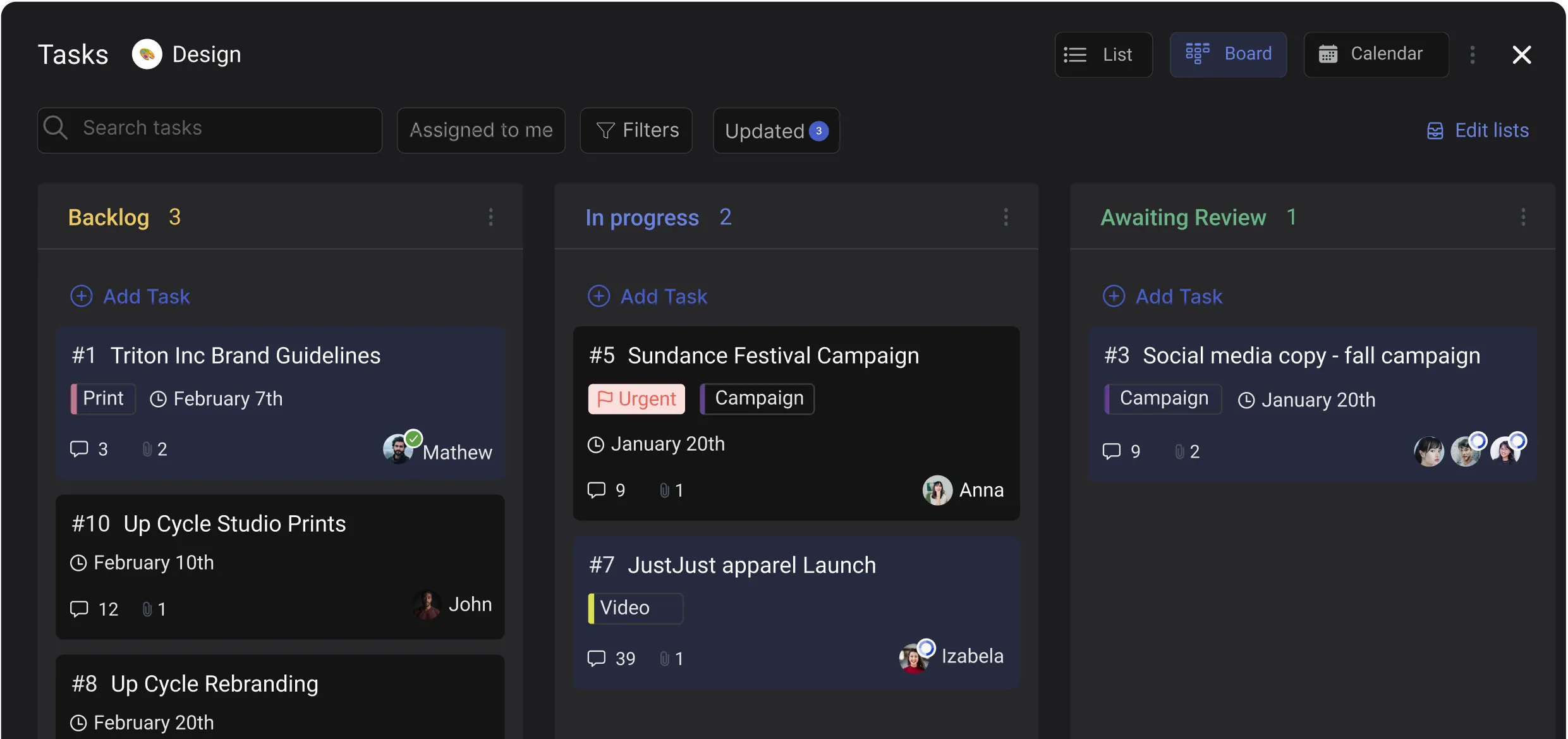Viewport: 1568px width, 739px height.
Task: Click the due date clock icon on Up Cycle Rebranding
Action: pos(78,722)
